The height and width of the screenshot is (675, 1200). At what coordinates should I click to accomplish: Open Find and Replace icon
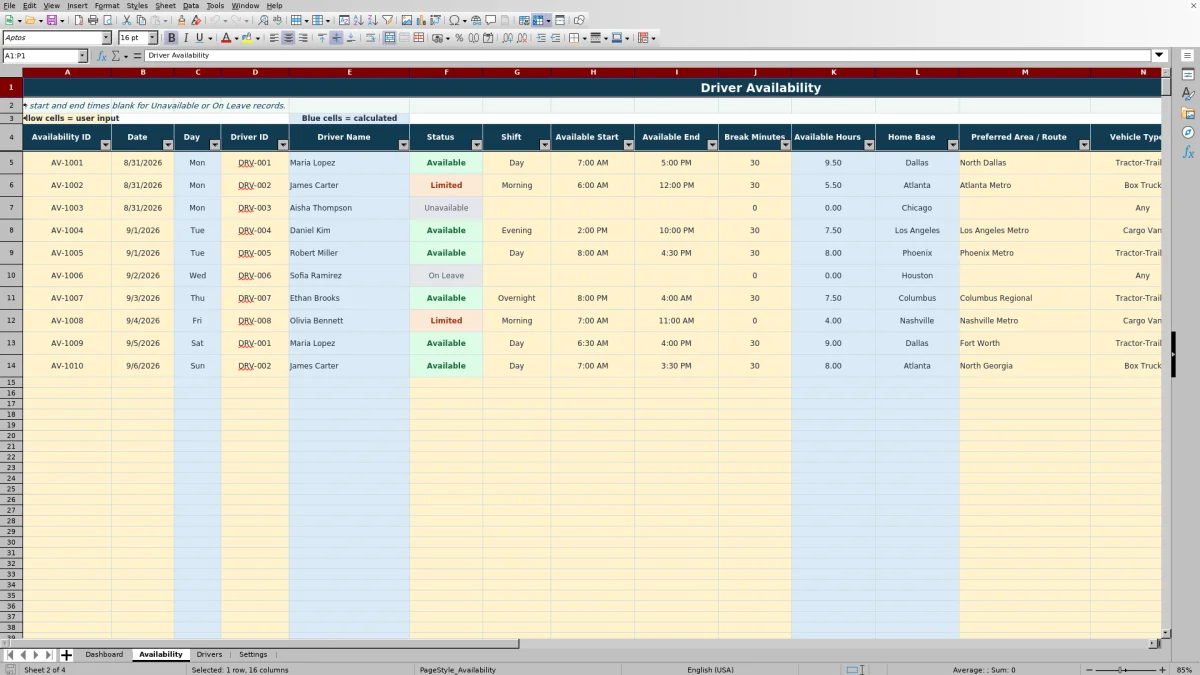263,20
